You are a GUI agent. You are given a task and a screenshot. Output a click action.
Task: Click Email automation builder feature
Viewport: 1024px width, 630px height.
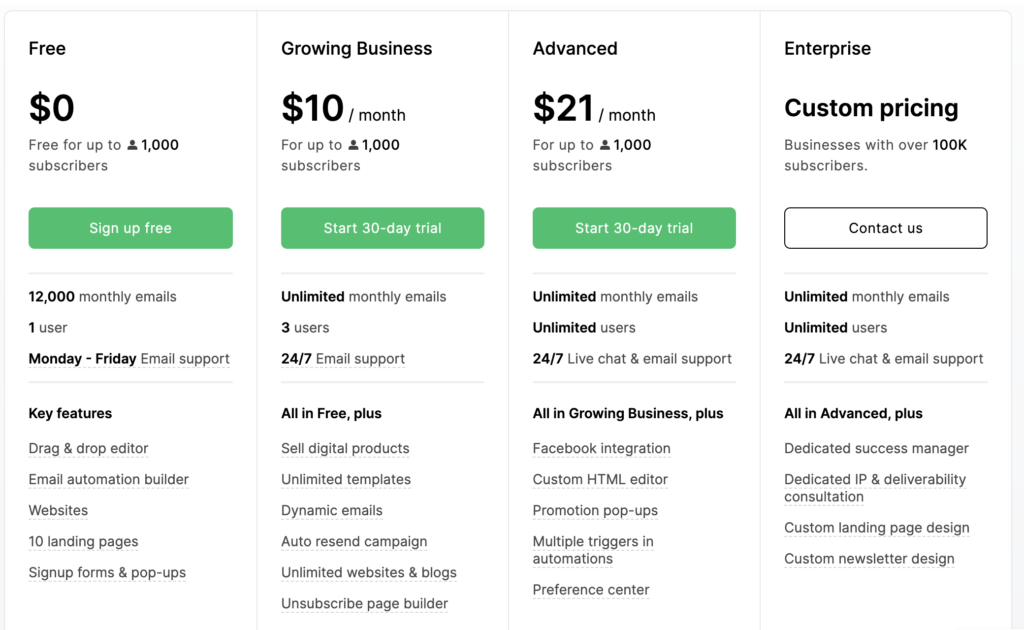click(108, 480)
